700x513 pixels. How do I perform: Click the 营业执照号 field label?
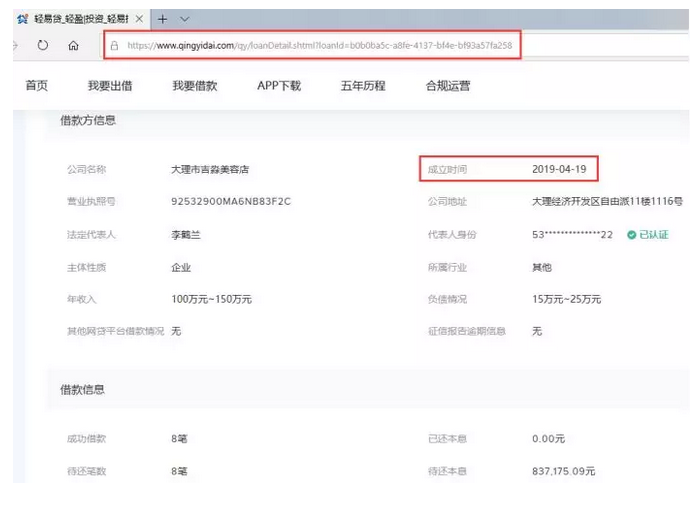click(91, 201)
